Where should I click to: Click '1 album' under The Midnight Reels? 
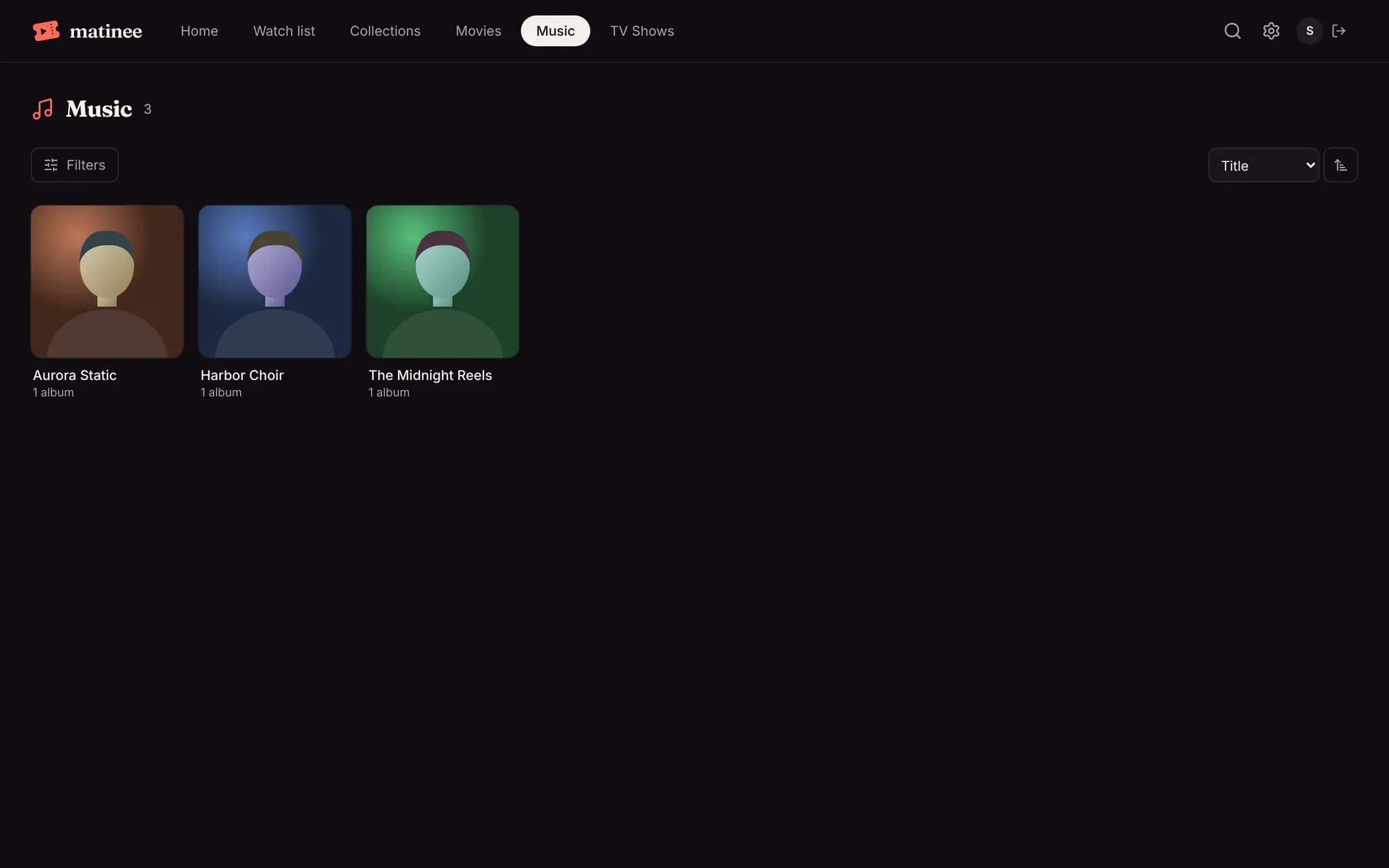(x=389, y=392)
